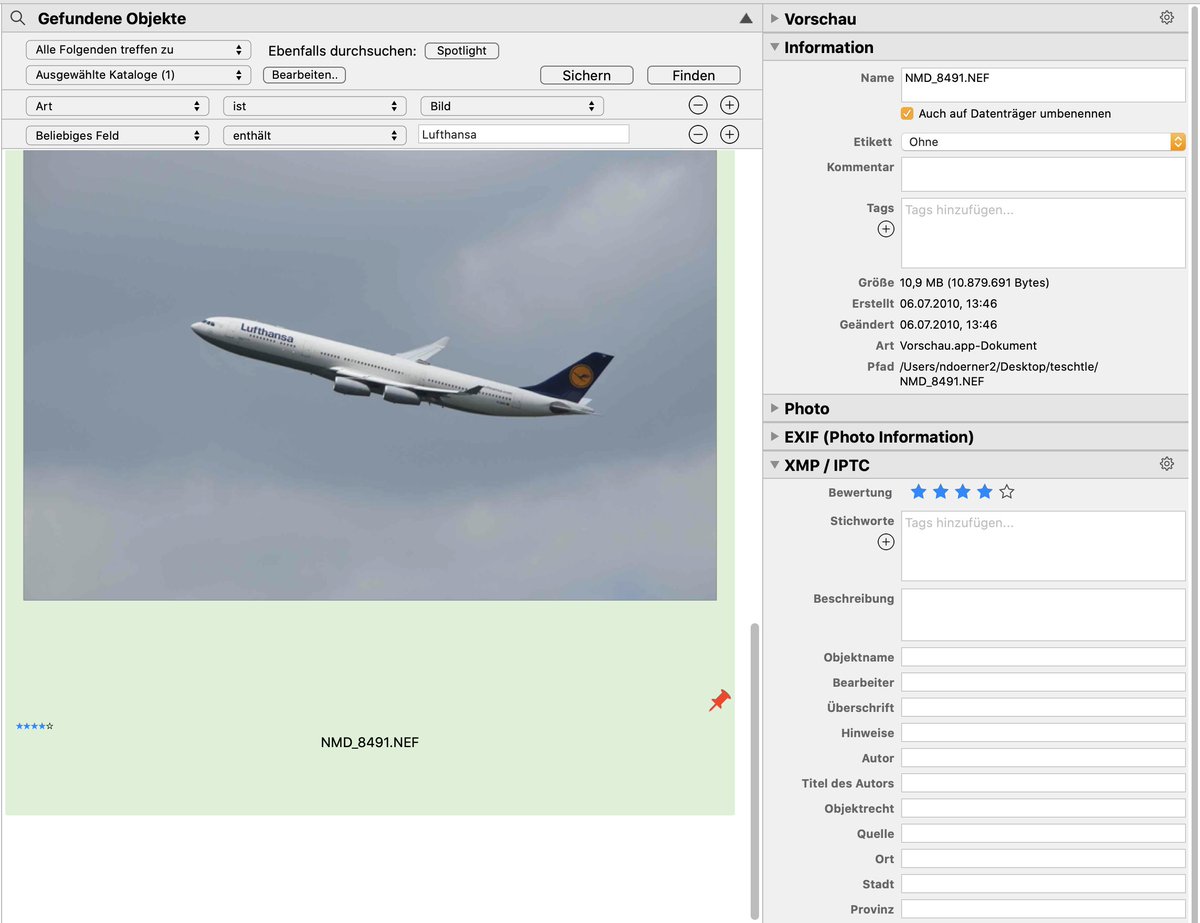Click the Objektrecht field
The width and height of the screenshot is (1200, 923).
pos(1043,808)
